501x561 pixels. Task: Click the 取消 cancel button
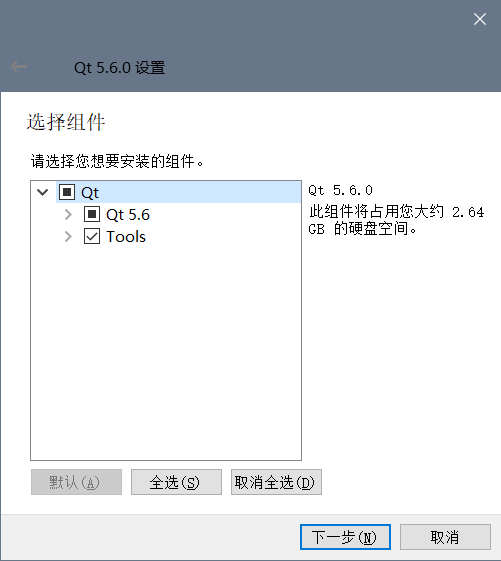pos(445,537)
